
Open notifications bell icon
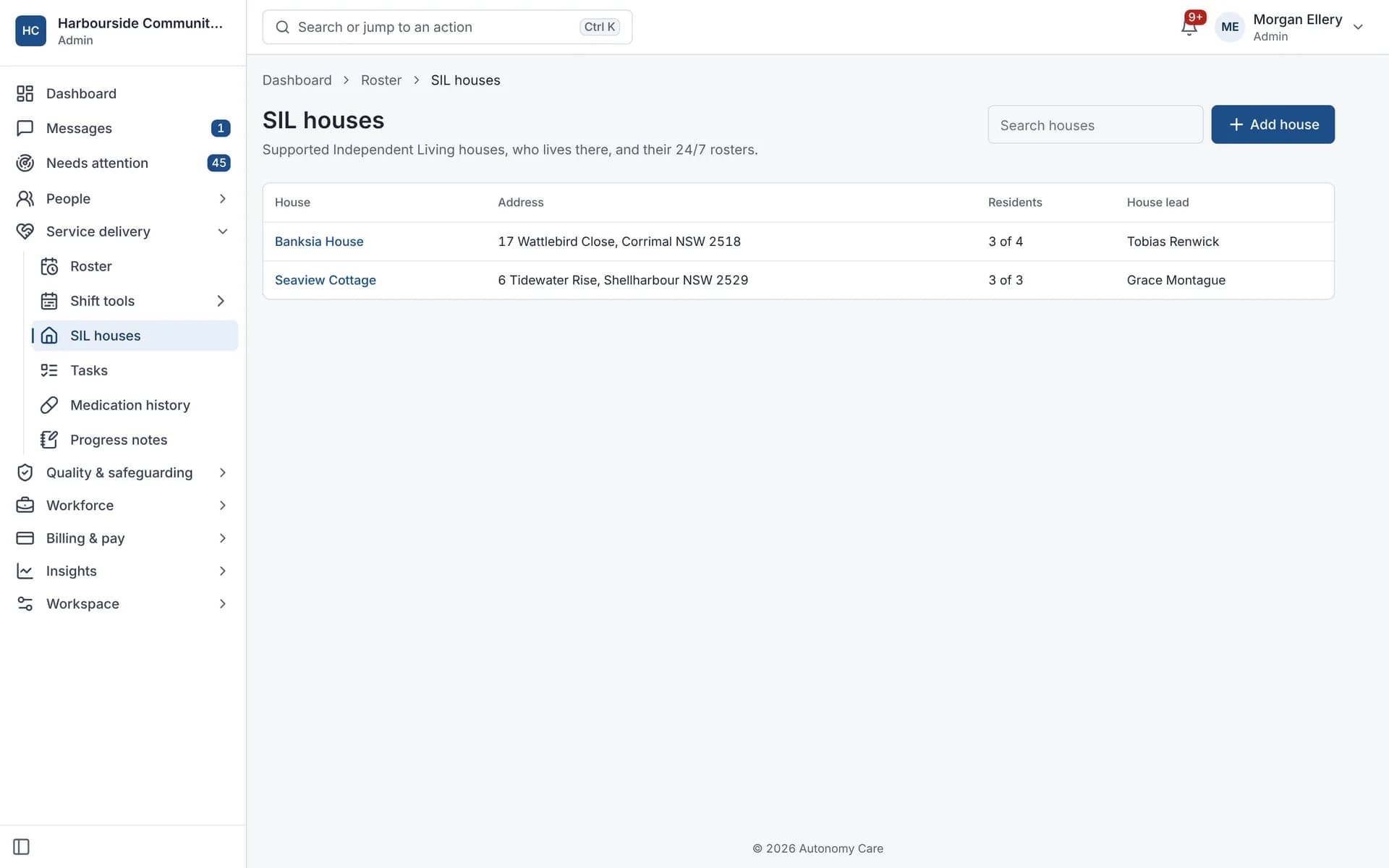coord(1189,27)
